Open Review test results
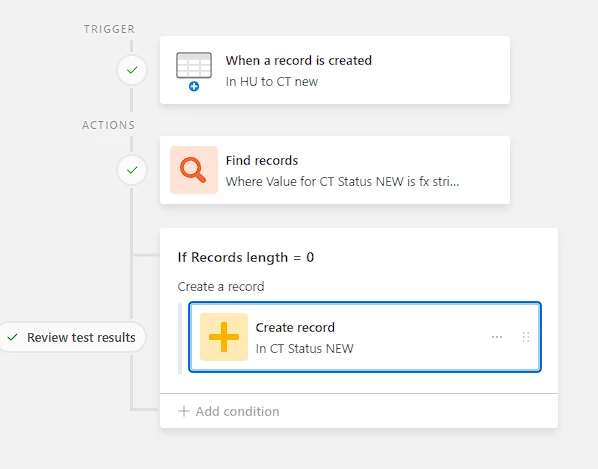The width and height of the screenshot is (598, 469). (72, 337)
